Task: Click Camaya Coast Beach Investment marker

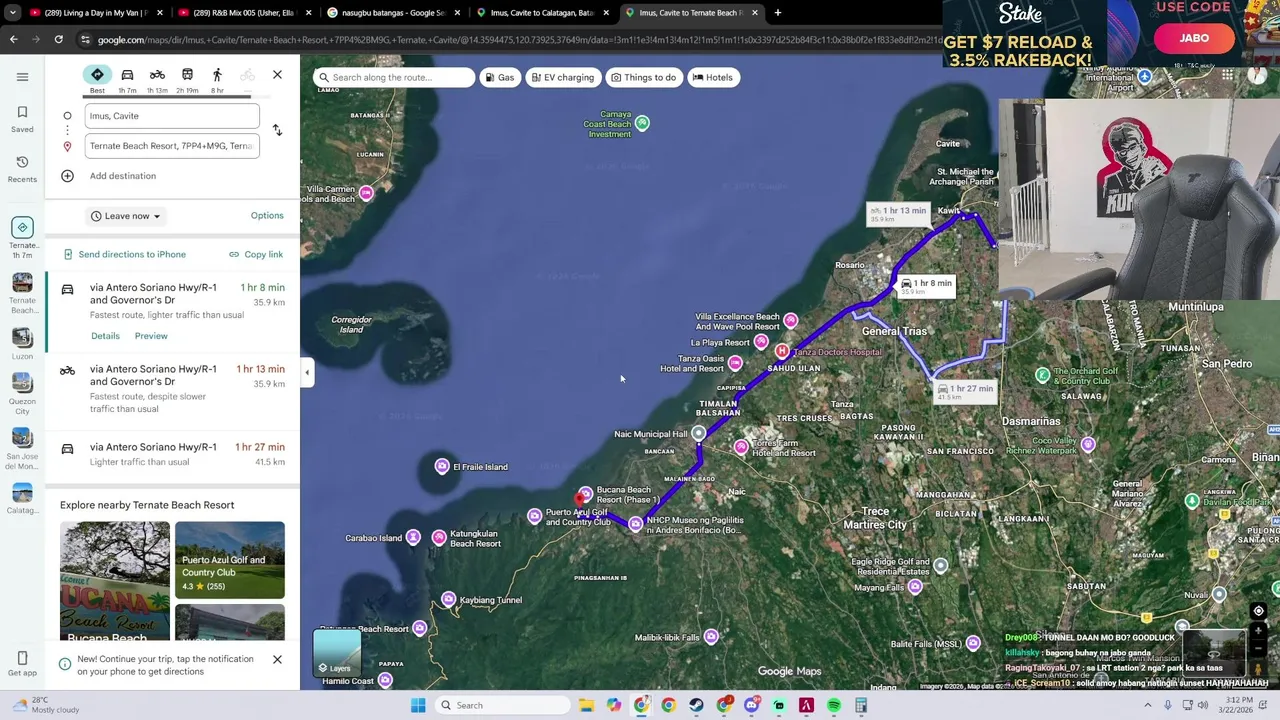Action: [x=642, y=123]
